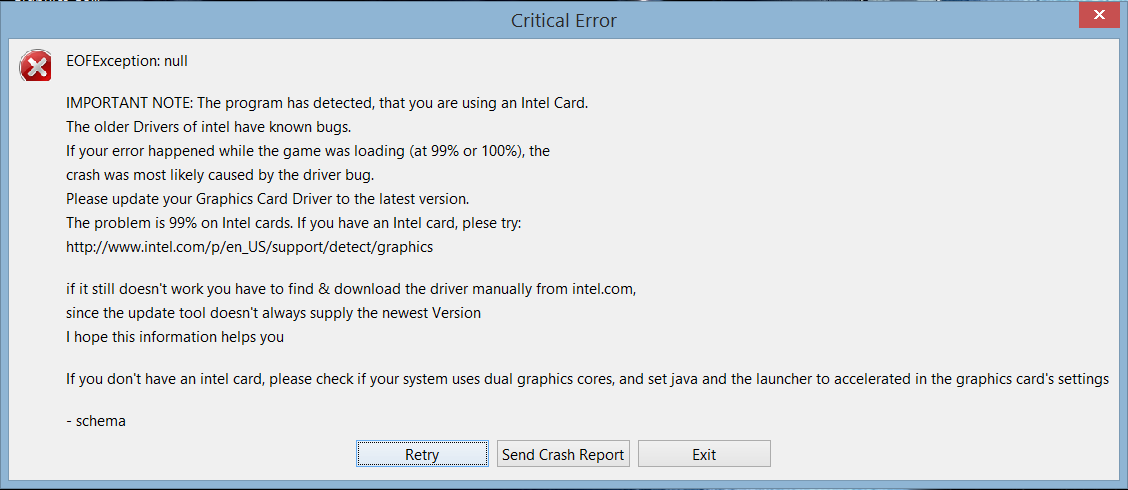Click "intel.com" at end of manual download line

[x=604, y=289]
